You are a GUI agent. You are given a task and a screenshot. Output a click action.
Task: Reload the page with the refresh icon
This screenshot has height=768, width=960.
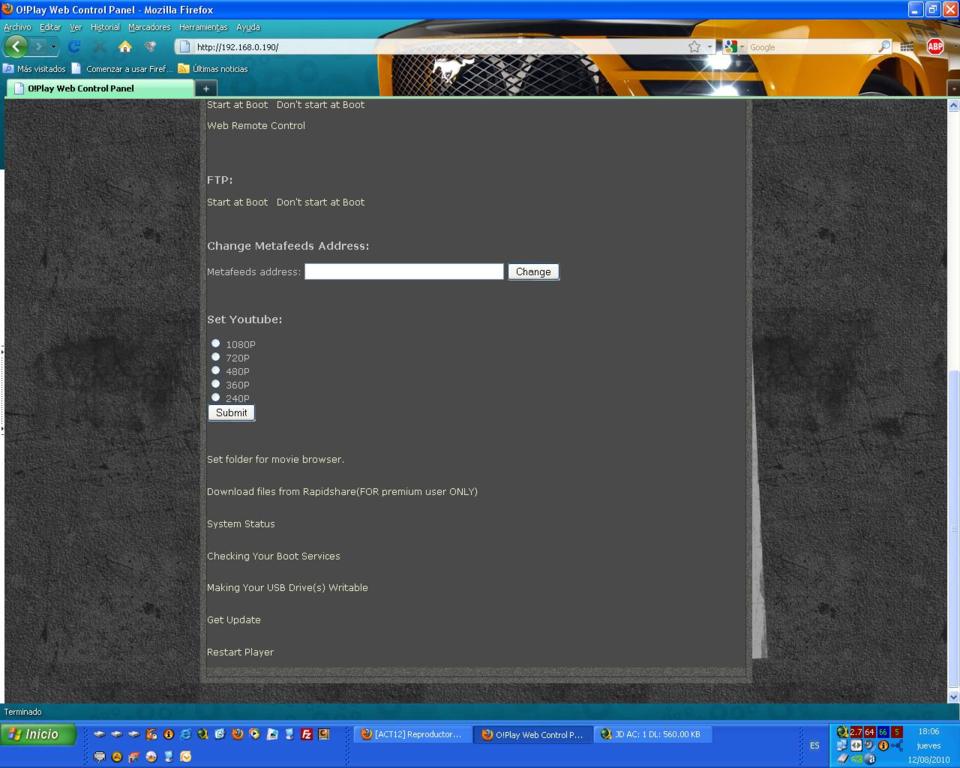[74, 47]
